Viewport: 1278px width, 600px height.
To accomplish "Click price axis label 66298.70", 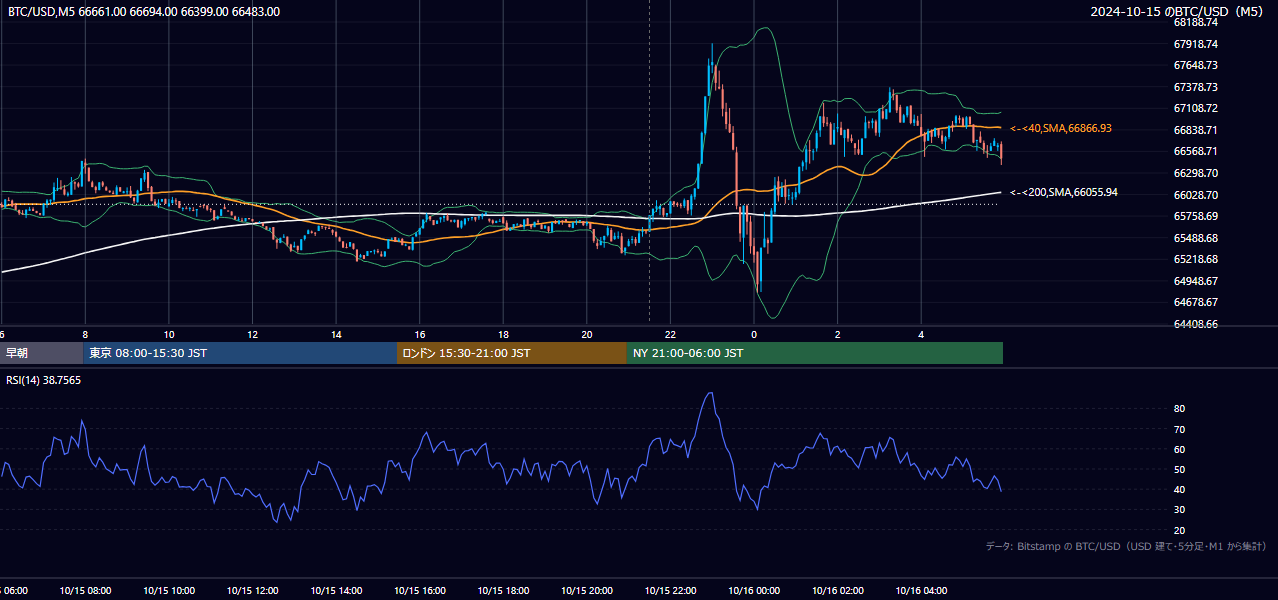I will [x=1195, y=173].
